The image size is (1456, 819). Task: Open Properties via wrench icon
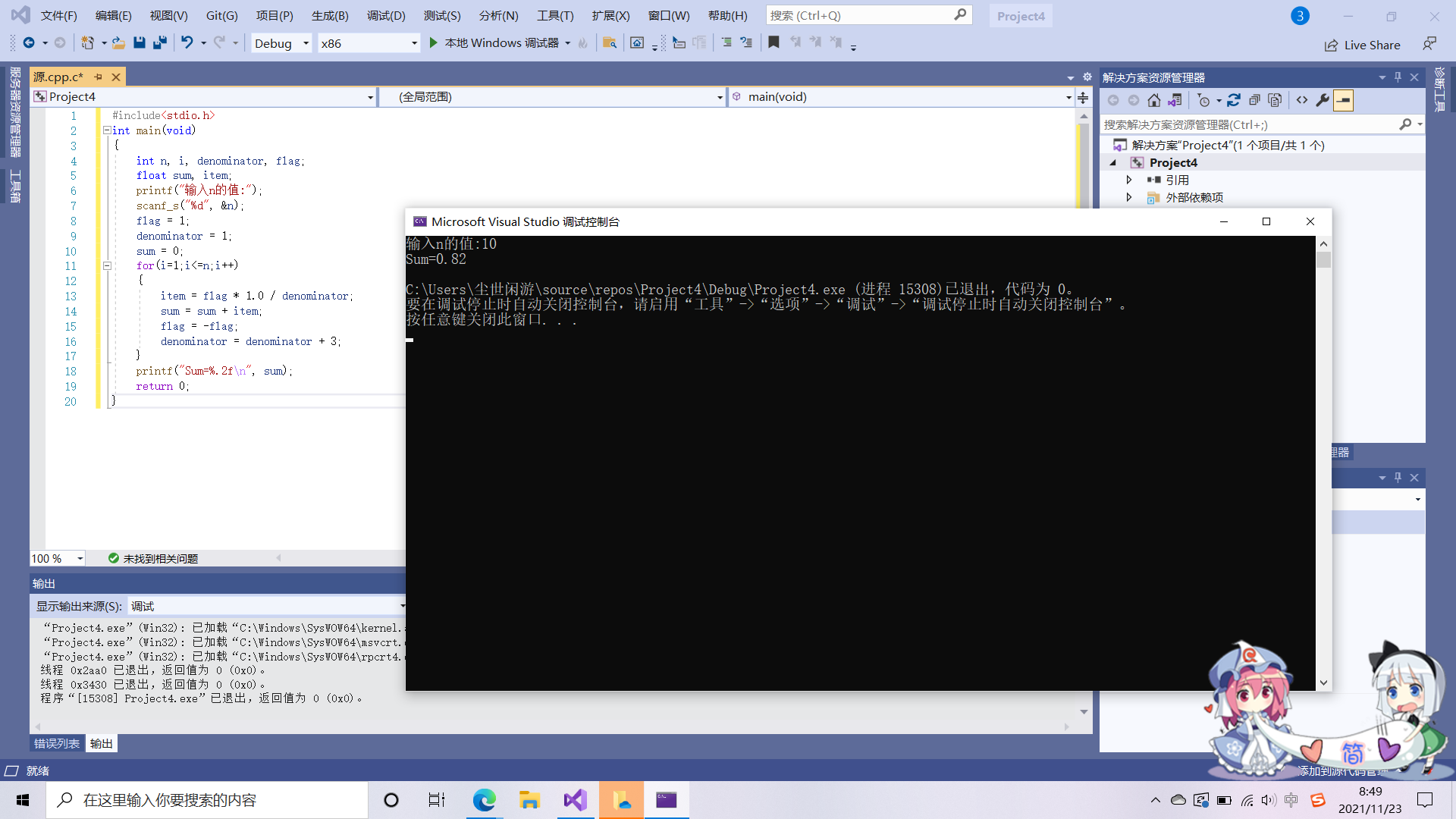coord(1322,100)
